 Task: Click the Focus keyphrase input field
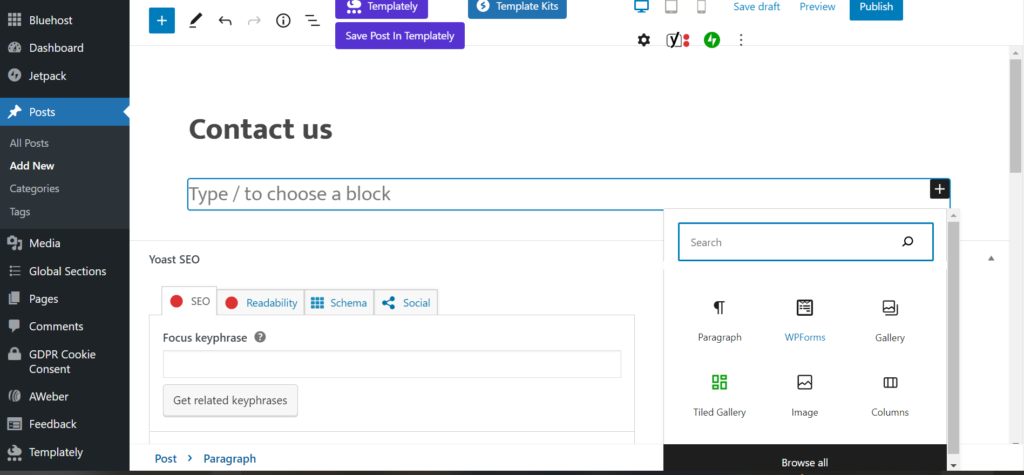tap(392, 364)
